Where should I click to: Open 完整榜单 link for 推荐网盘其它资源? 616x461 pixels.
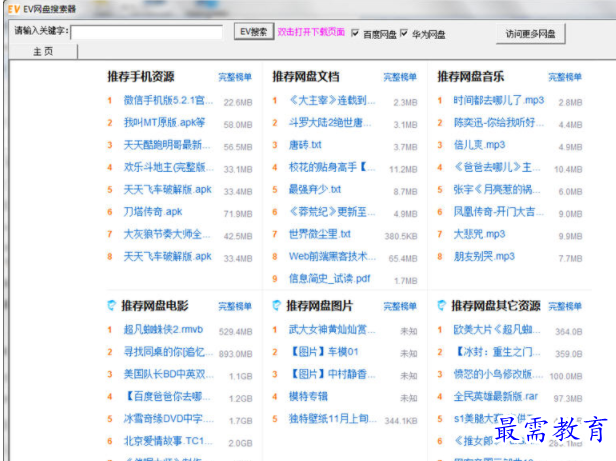(x=565, y=306)
